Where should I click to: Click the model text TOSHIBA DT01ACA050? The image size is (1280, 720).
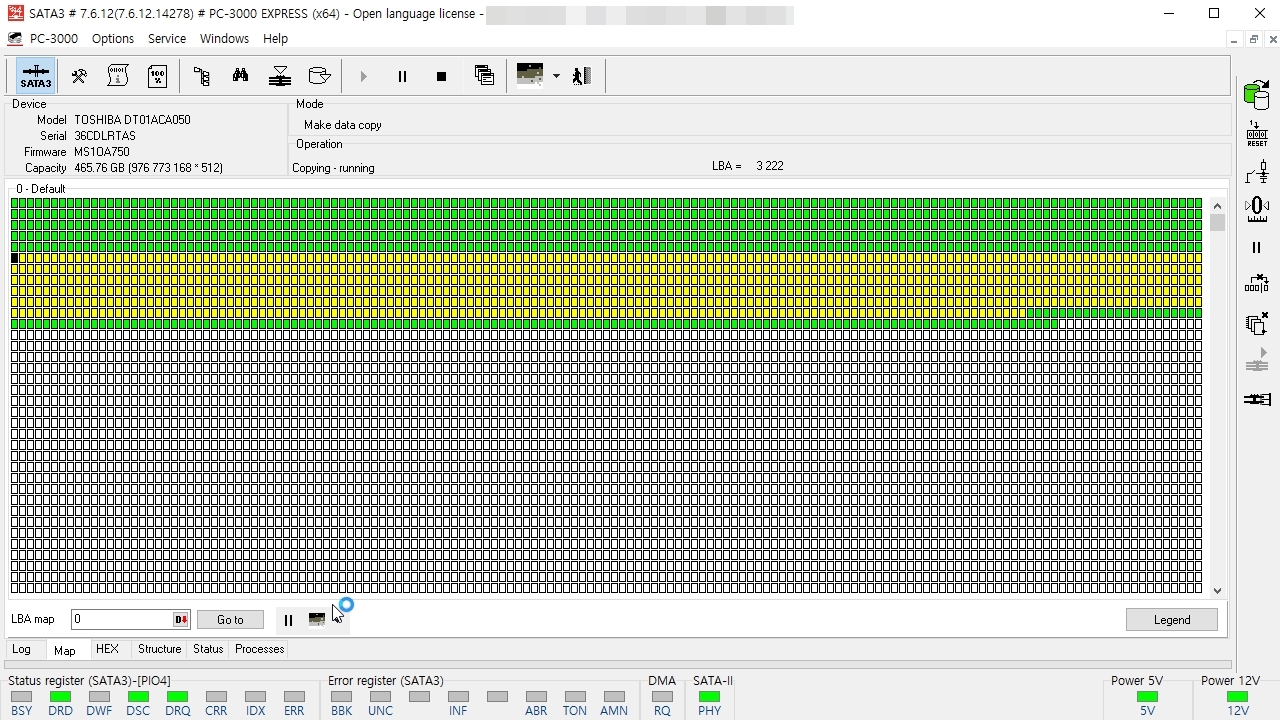(132, 120)
